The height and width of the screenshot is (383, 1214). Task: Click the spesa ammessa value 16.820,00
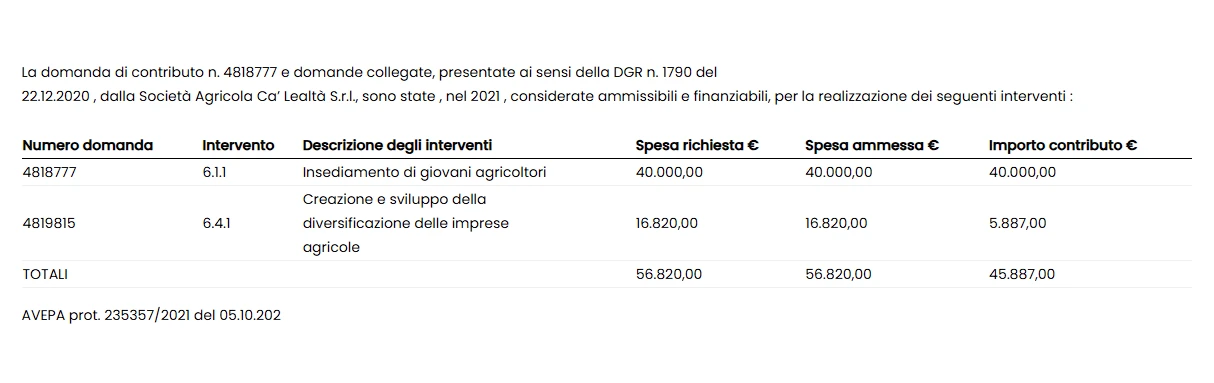(836, 223)
